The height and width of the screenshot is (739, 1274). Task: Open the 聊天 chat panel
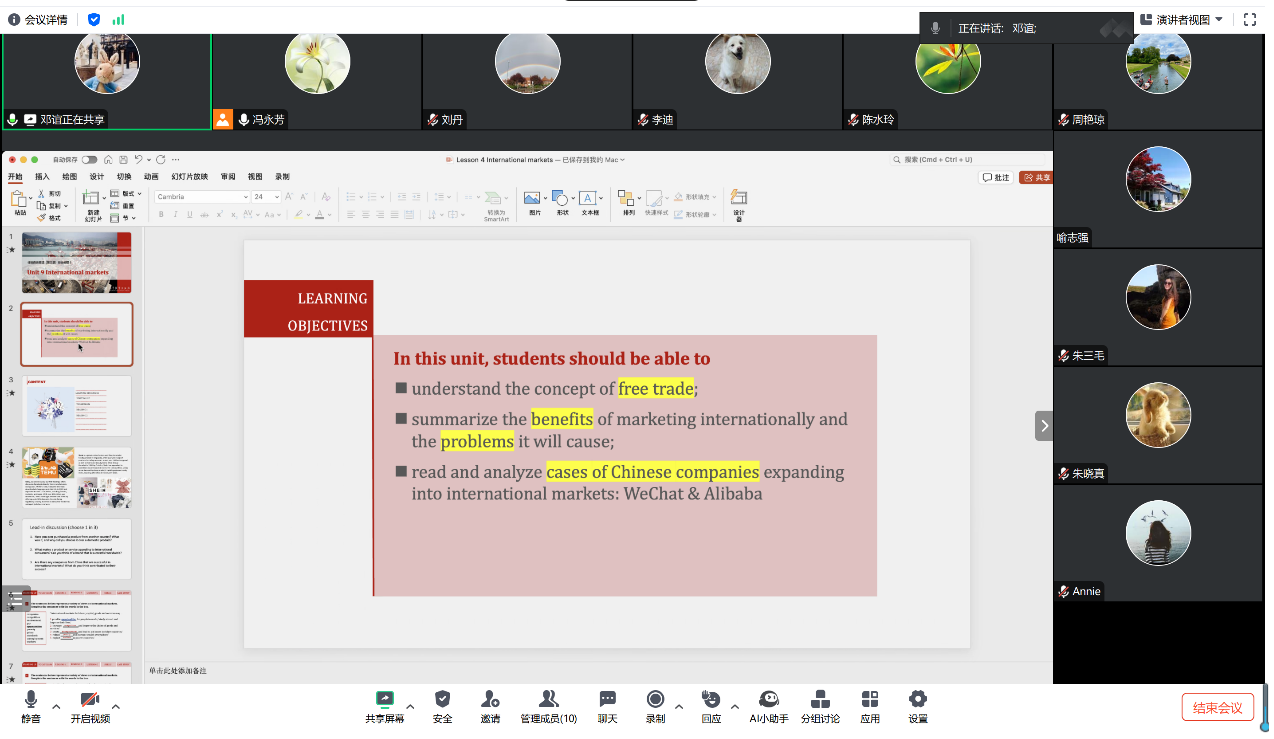click(607, 706)
